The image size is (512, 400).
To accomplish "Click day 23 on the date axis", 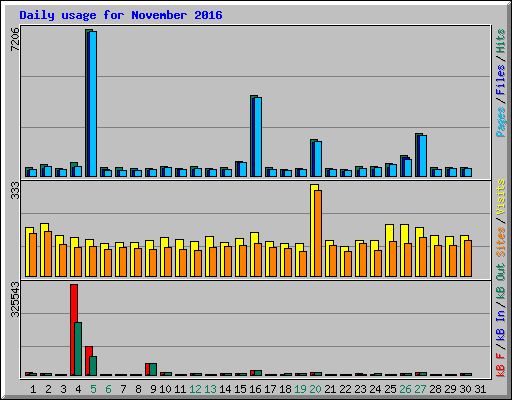I will click(x=360, y=389).
